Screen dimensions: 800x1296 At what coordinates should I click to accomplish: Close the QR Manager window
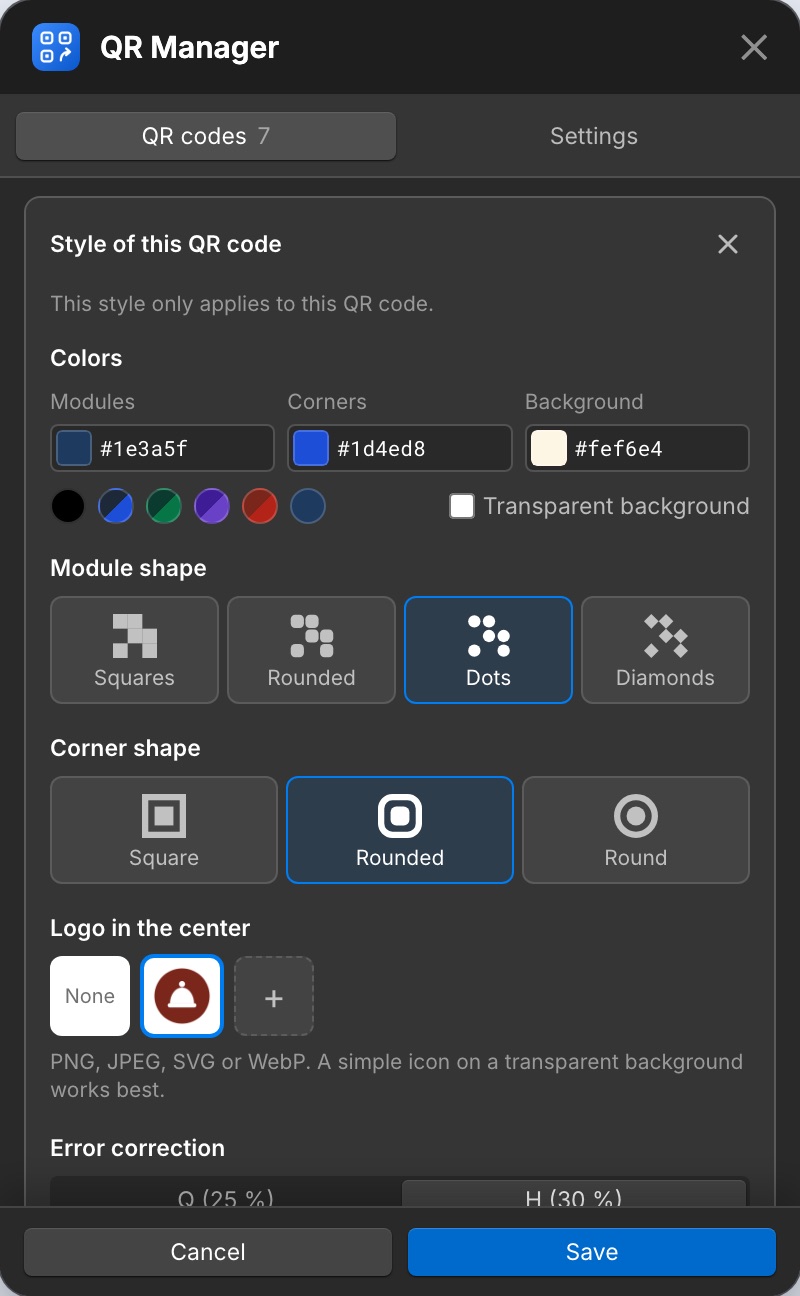tap(754, 47)
